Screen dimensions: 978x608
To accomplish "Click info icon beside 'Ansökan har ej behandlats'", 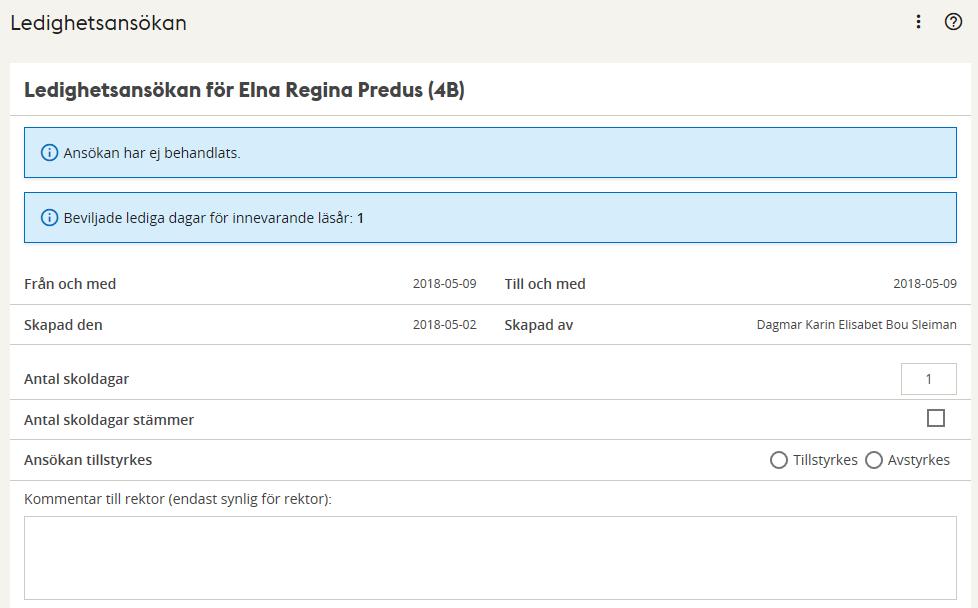I will tap(49, 153).
